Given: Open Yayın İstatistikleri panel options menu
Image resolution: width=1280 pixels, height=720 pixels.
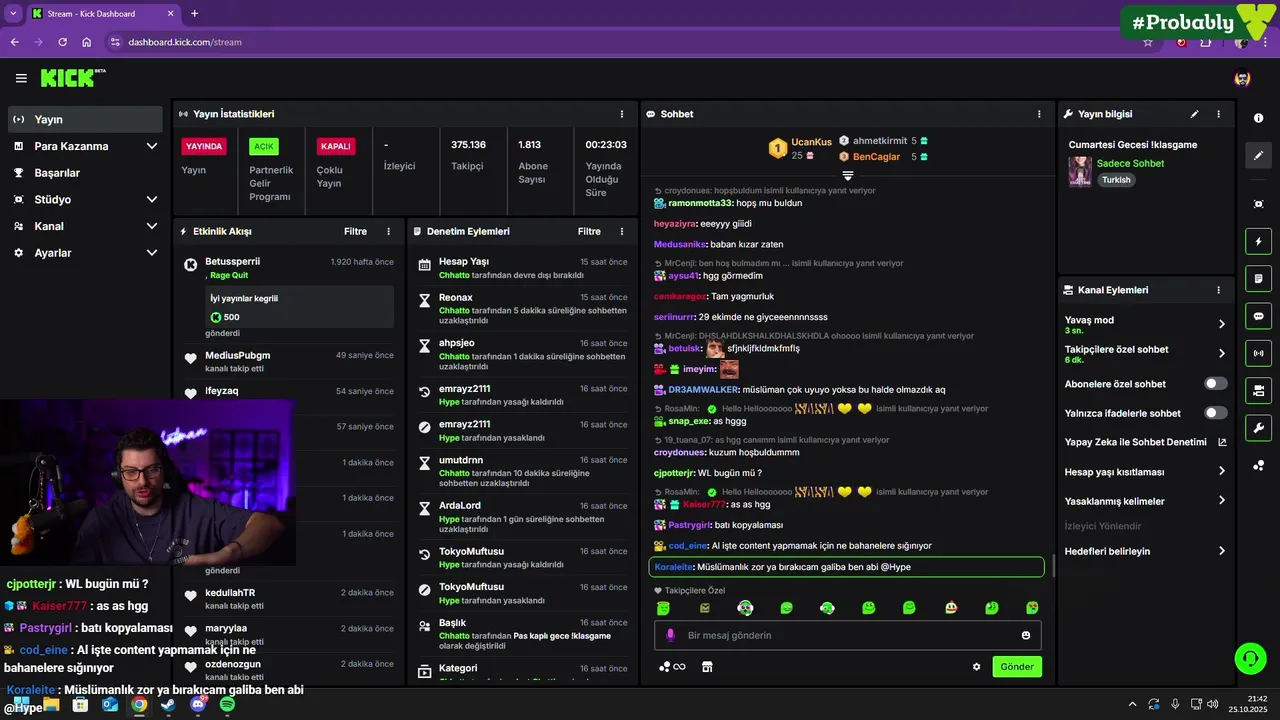Looking at the screenshot, I should coord(622,114).
